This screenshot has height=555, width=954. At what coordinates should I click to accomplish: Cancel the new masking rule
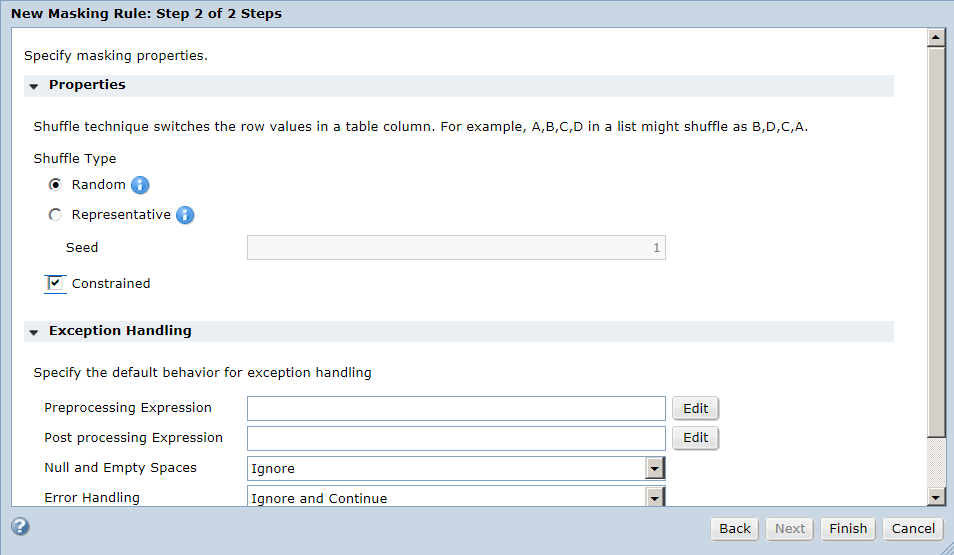tap(913, 529)
